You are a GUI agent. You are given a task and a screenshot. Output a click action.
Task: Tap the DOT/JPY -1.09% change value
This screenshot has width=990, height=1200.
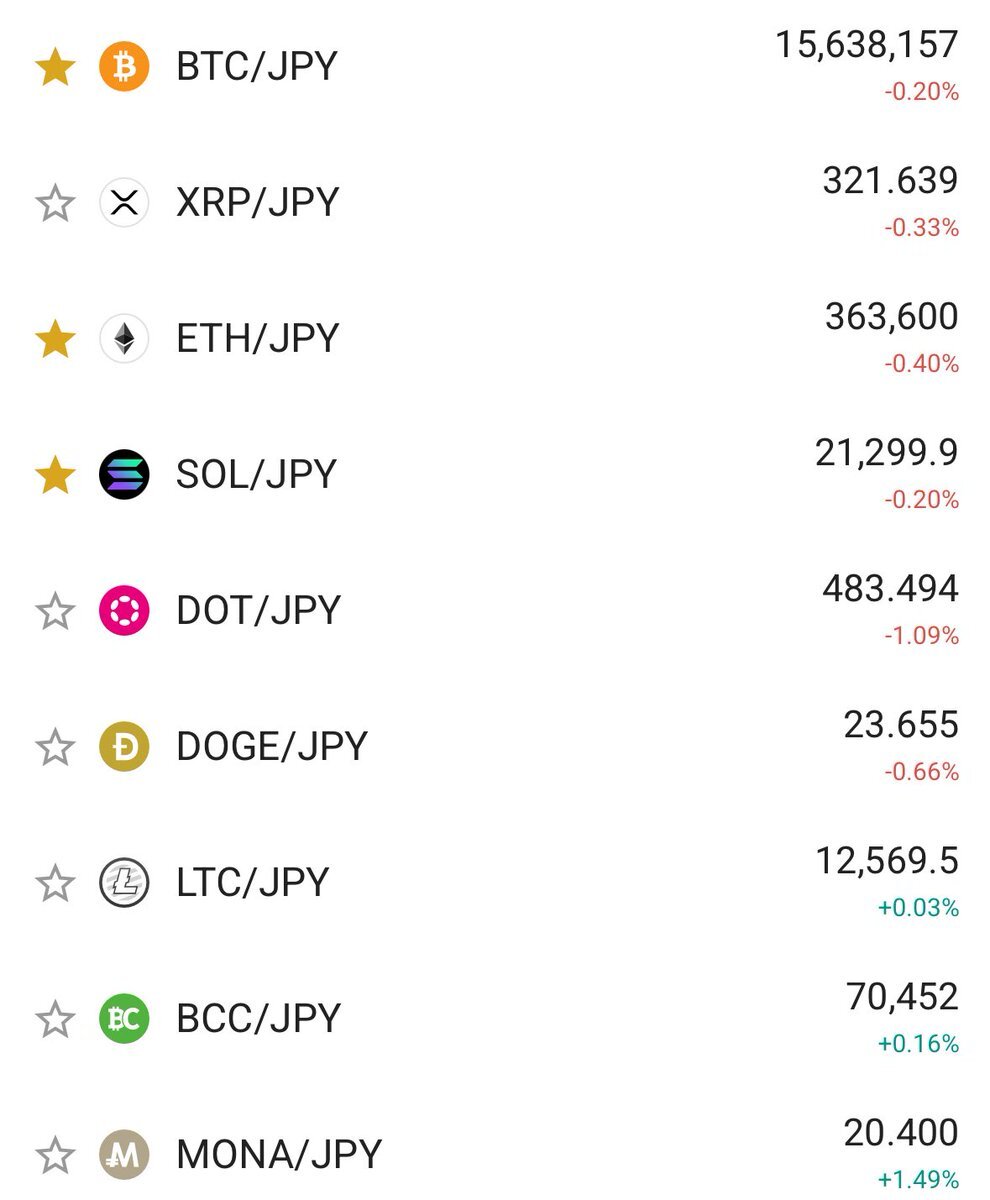click(x=921, y=636)
